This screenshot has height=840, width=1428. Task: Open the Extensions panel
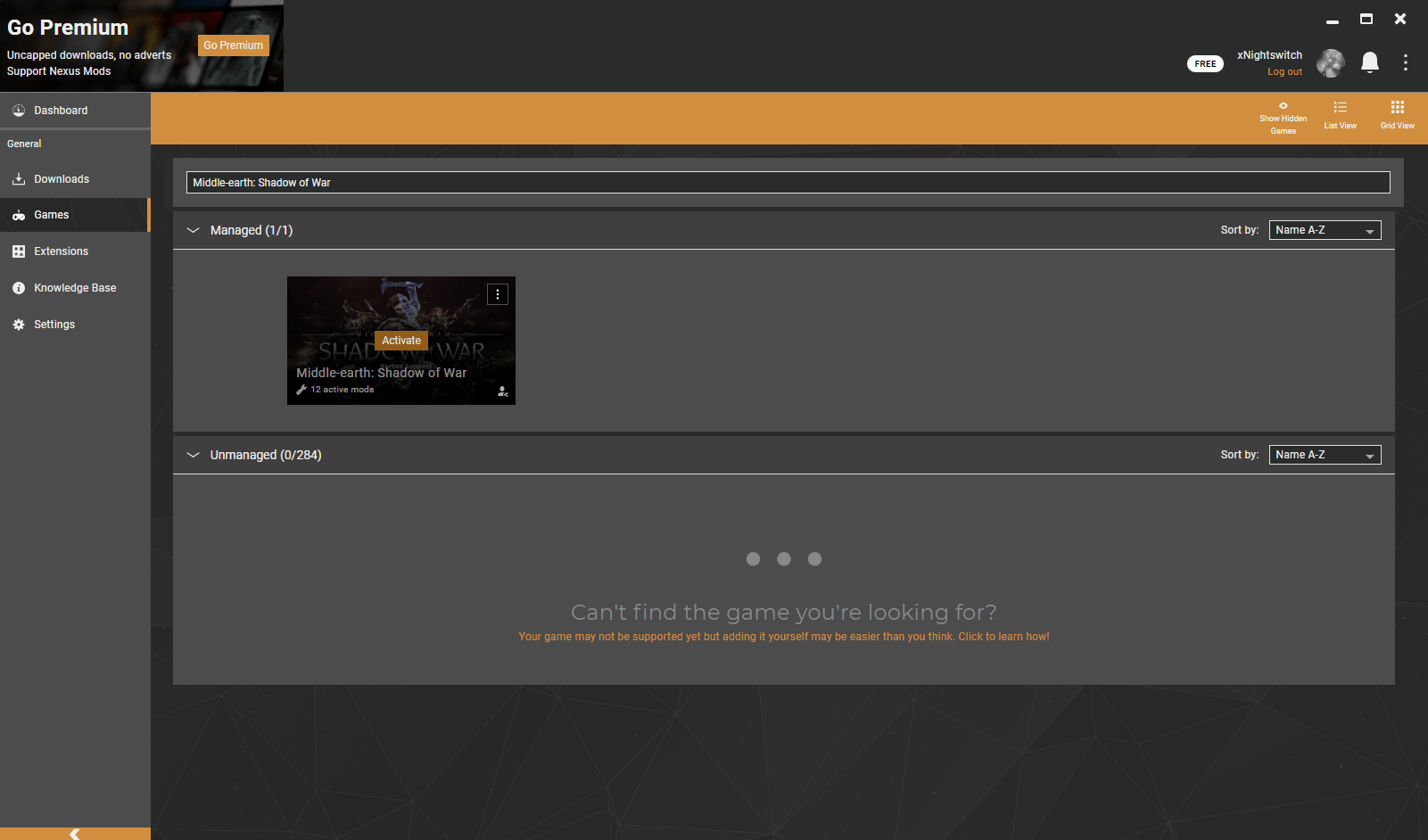tap(61, 251)
